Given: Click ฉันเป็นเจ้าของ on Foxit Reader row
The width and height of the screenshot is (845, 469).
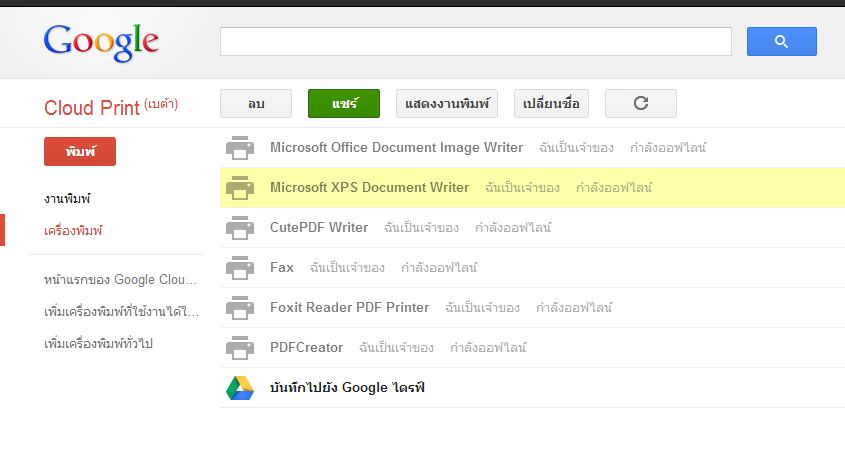Looking at the screenshot, I should [482, 307].
